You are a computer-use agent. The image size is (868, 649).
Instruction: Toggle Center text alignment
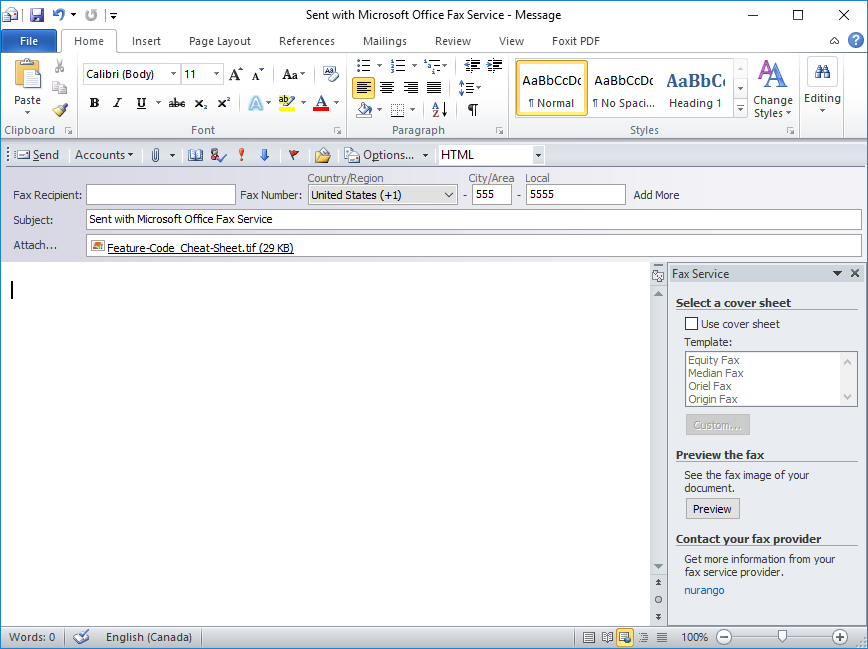[387, 87]
